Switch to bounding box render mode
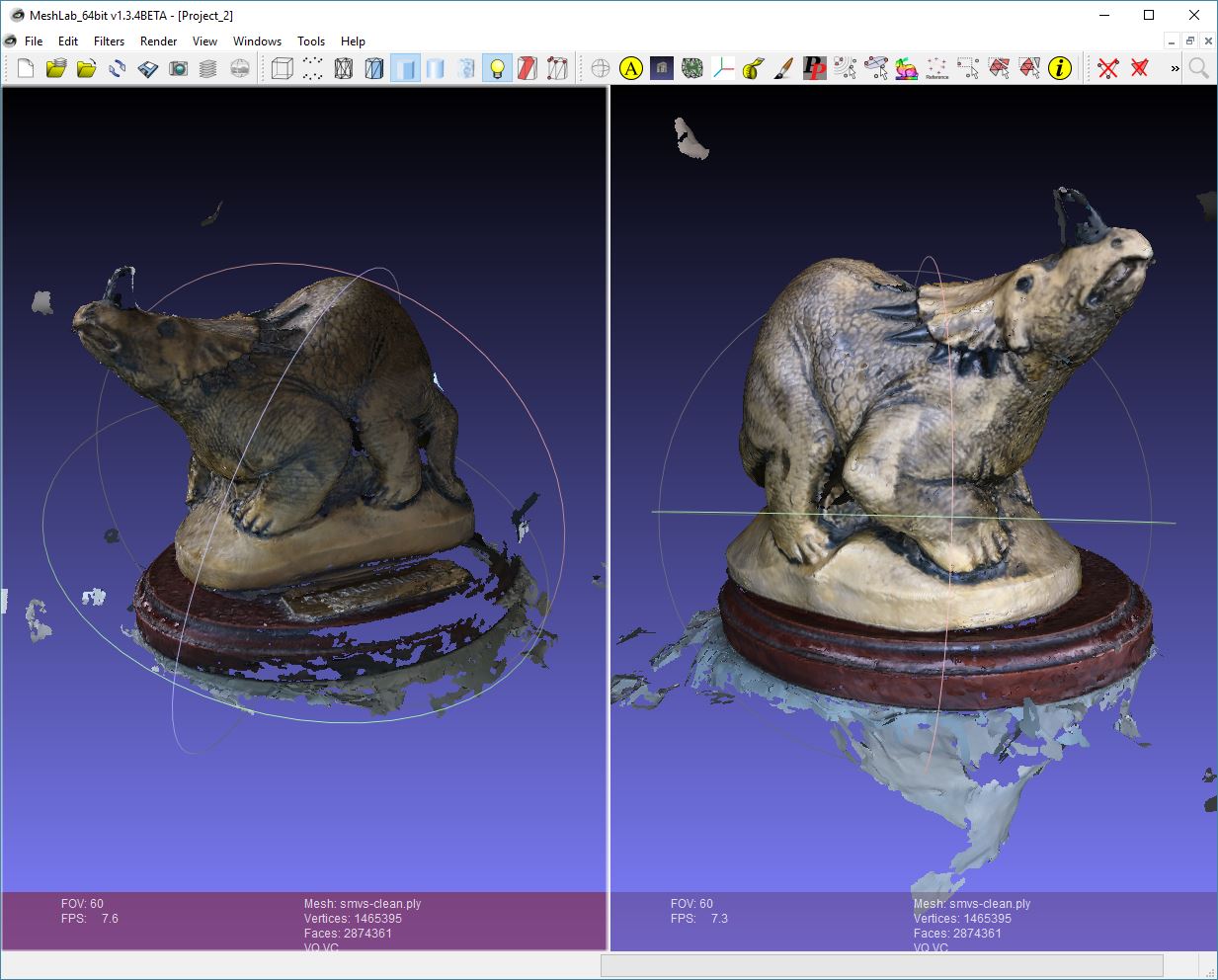The image size is (1218, 980). (280, 68)
